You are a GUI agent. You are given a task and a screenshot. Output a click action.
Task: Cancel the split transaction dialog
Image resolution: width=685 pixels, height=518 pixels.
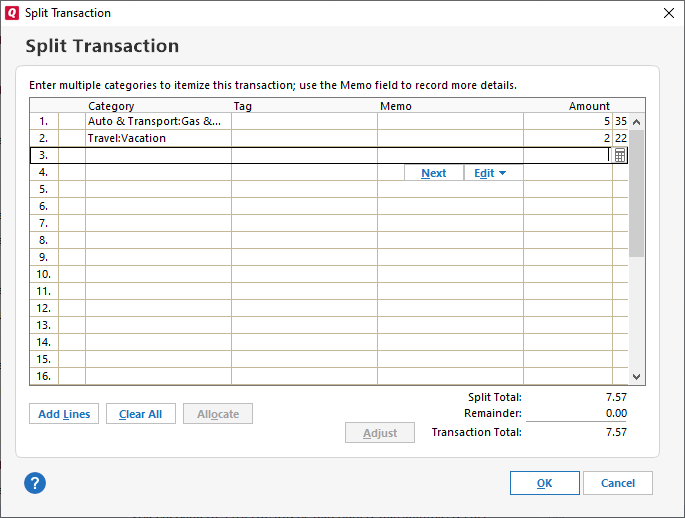coord(617,483)
